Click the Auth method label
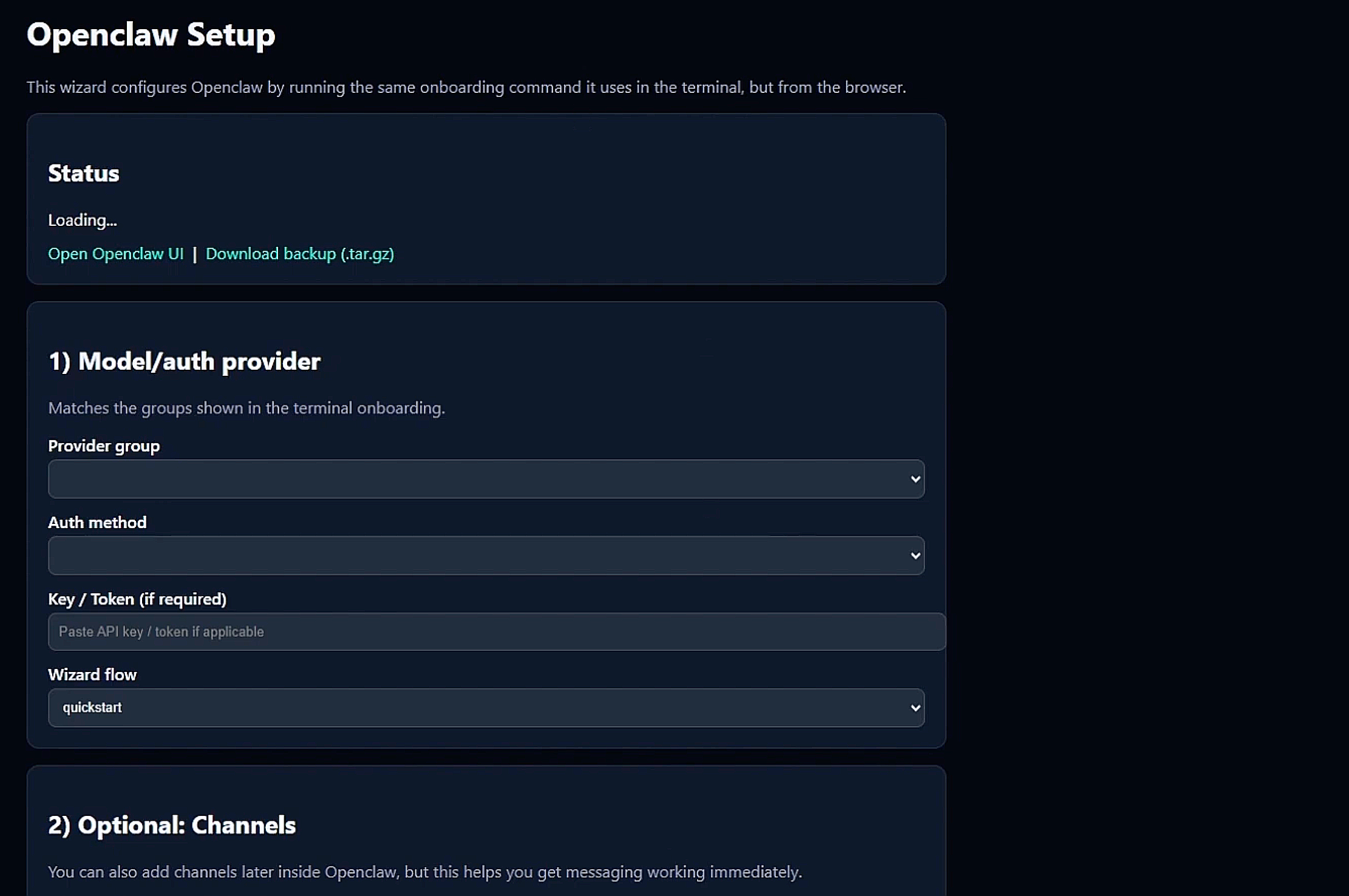 97,523
